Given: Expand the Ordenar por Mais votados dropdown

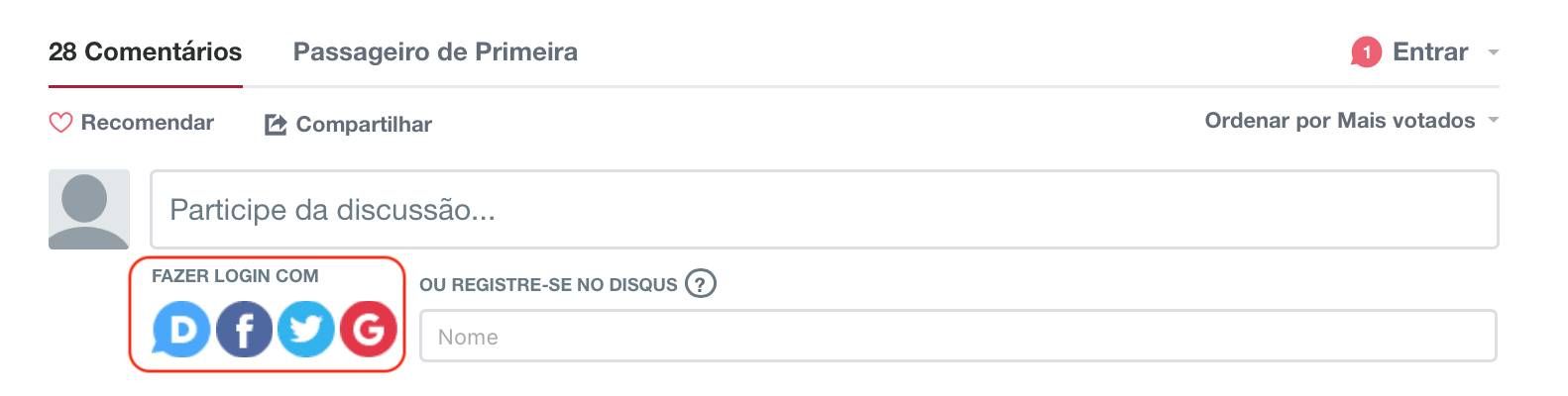Looking at the screenshot, I should coord(1339,121).
